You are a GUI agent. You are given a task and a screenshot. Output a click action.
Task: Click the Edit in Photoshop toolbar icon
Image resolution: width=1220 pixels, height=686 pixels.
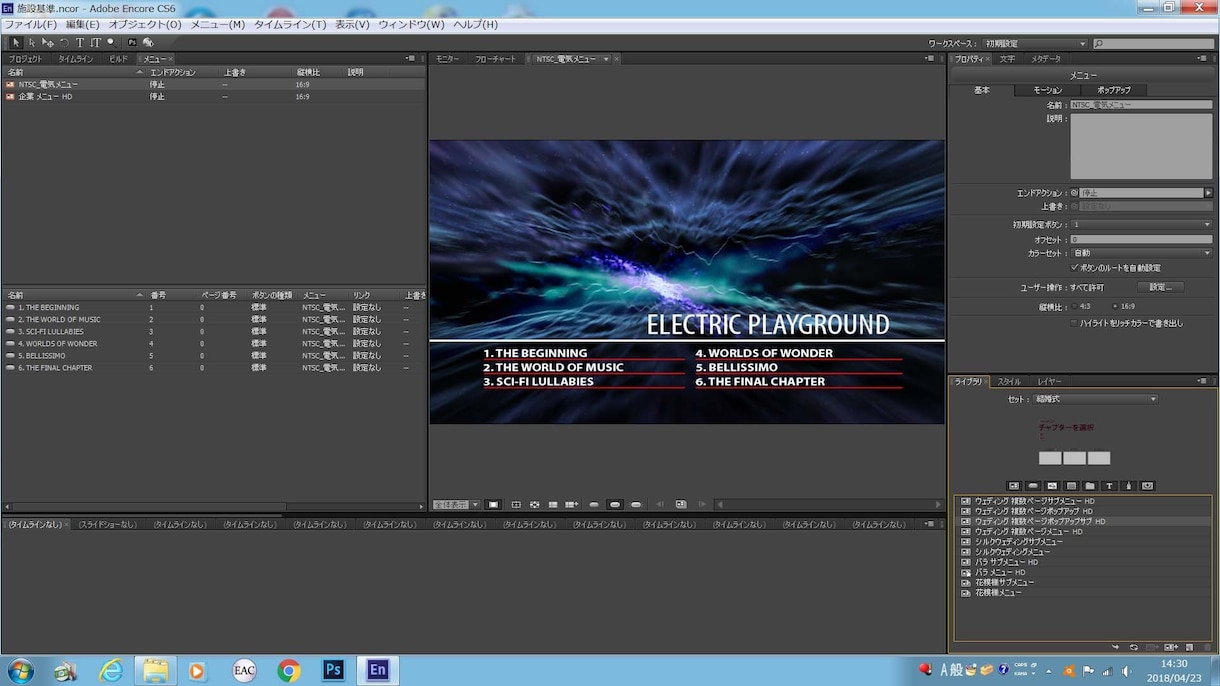(132, 43)
